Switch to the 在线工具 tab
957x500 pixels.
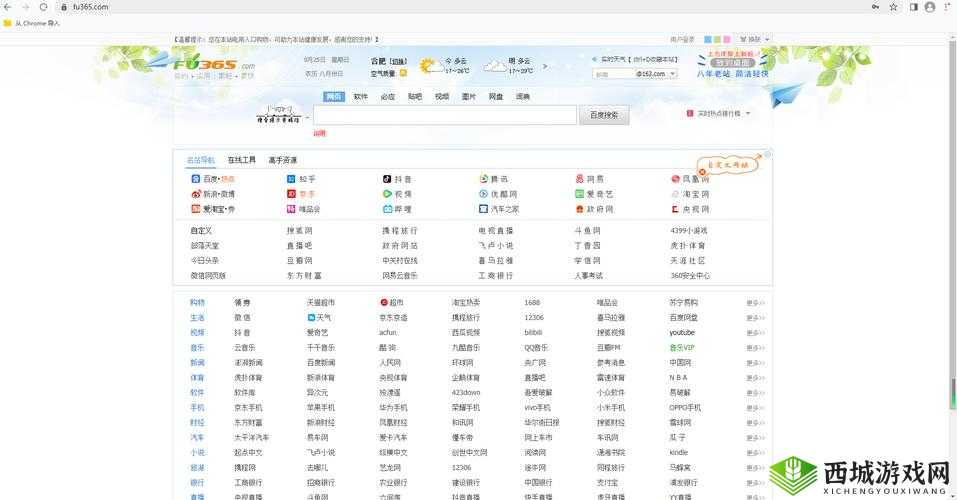coord(242,160)
